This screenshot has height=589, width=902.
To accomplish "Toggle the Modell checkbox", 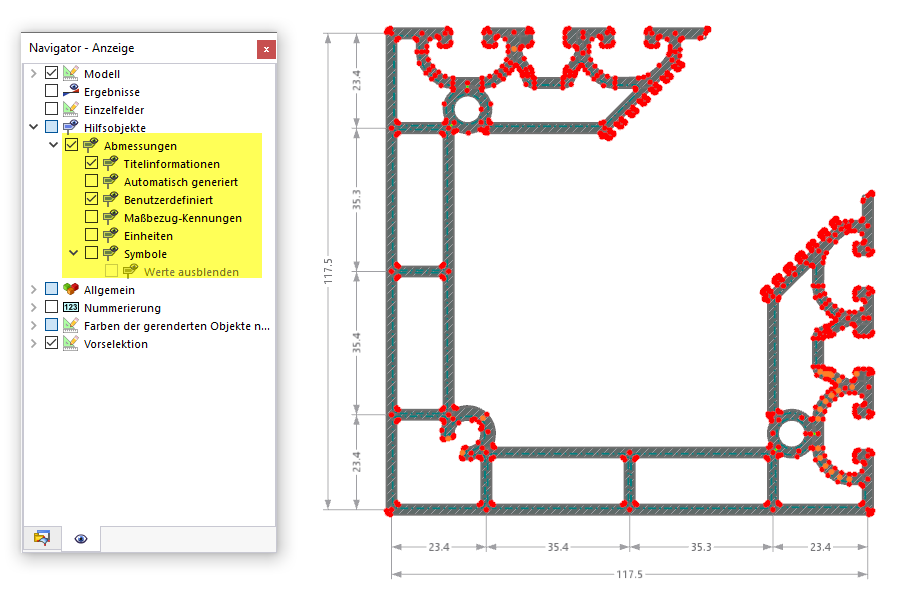I will pyautogui.click(x=51, y=73).
